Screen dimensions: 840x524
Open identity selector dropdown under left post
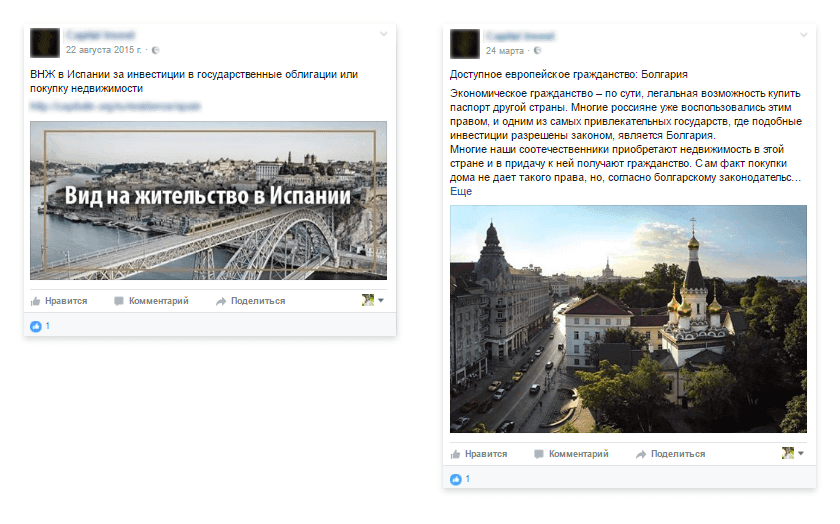pyautogui.click(x=373, y=300)
